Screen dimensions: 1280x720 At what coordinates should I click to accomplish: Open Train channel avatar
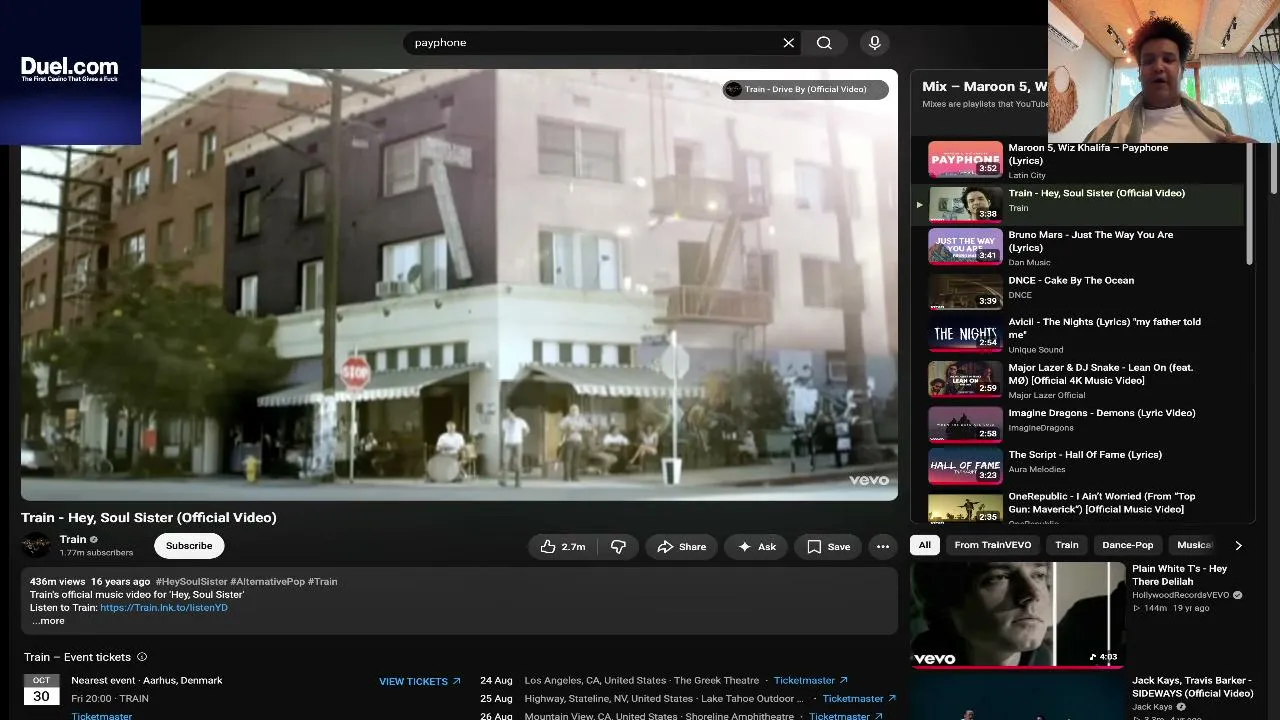[x=36, y=545]
